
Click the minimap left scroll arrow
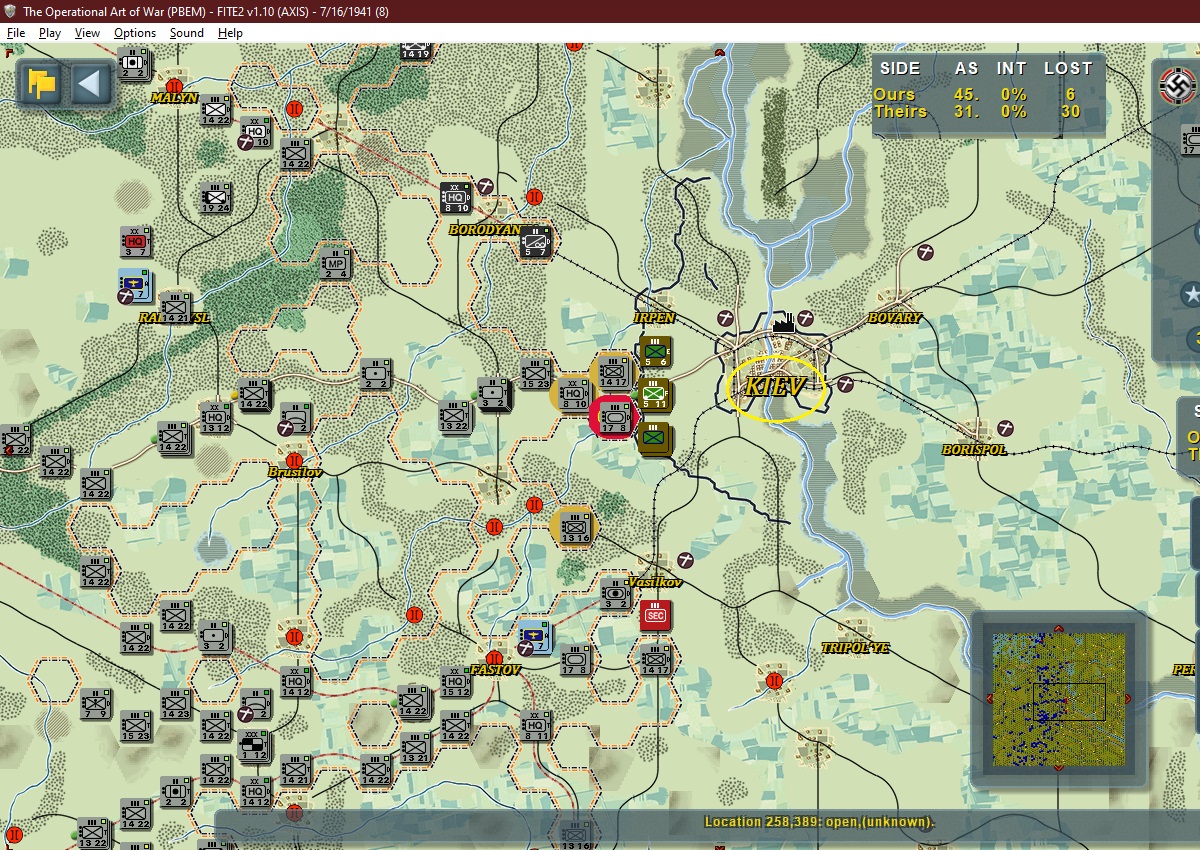pos(989,699)
